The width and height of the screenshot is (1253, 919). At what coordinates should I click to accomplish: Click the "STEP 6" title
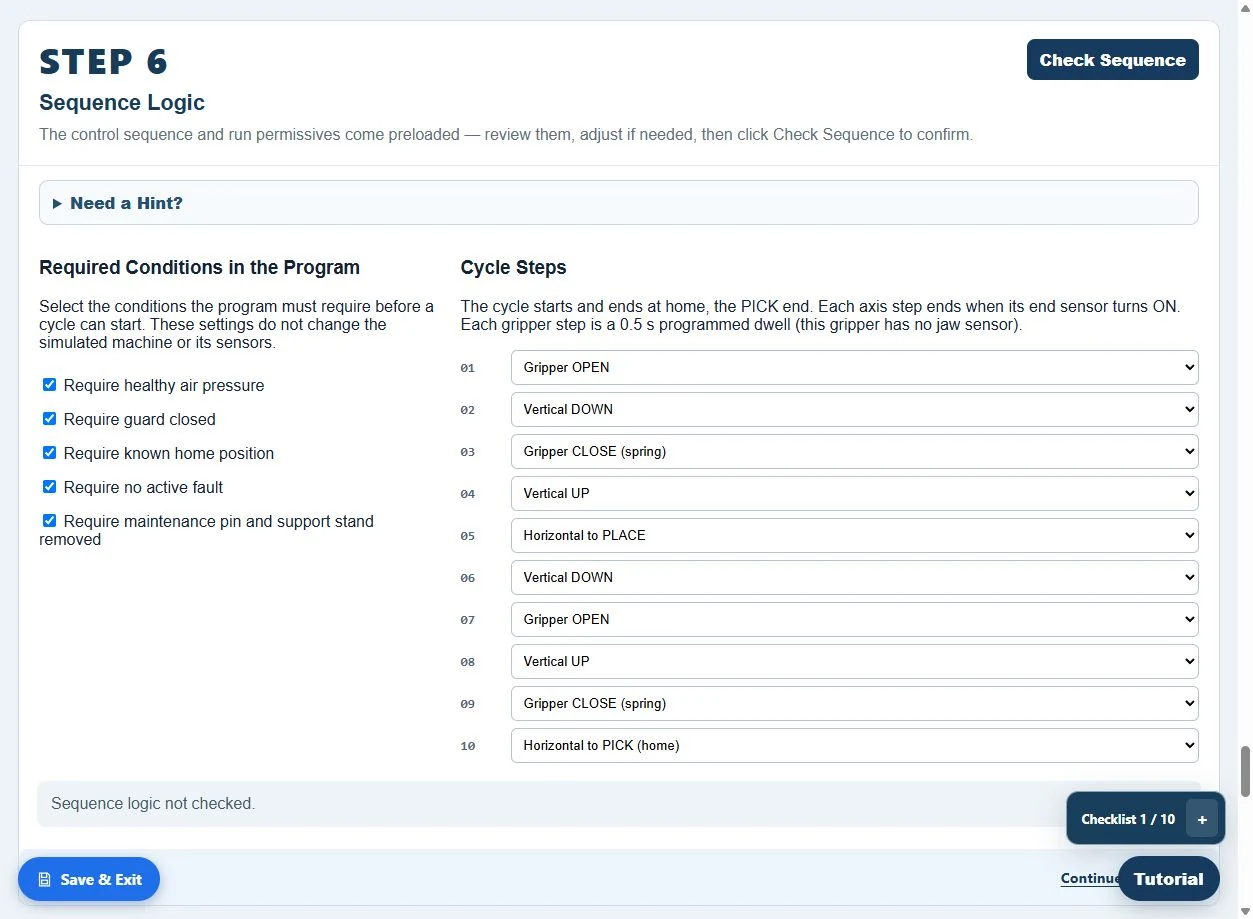point(103,62)
